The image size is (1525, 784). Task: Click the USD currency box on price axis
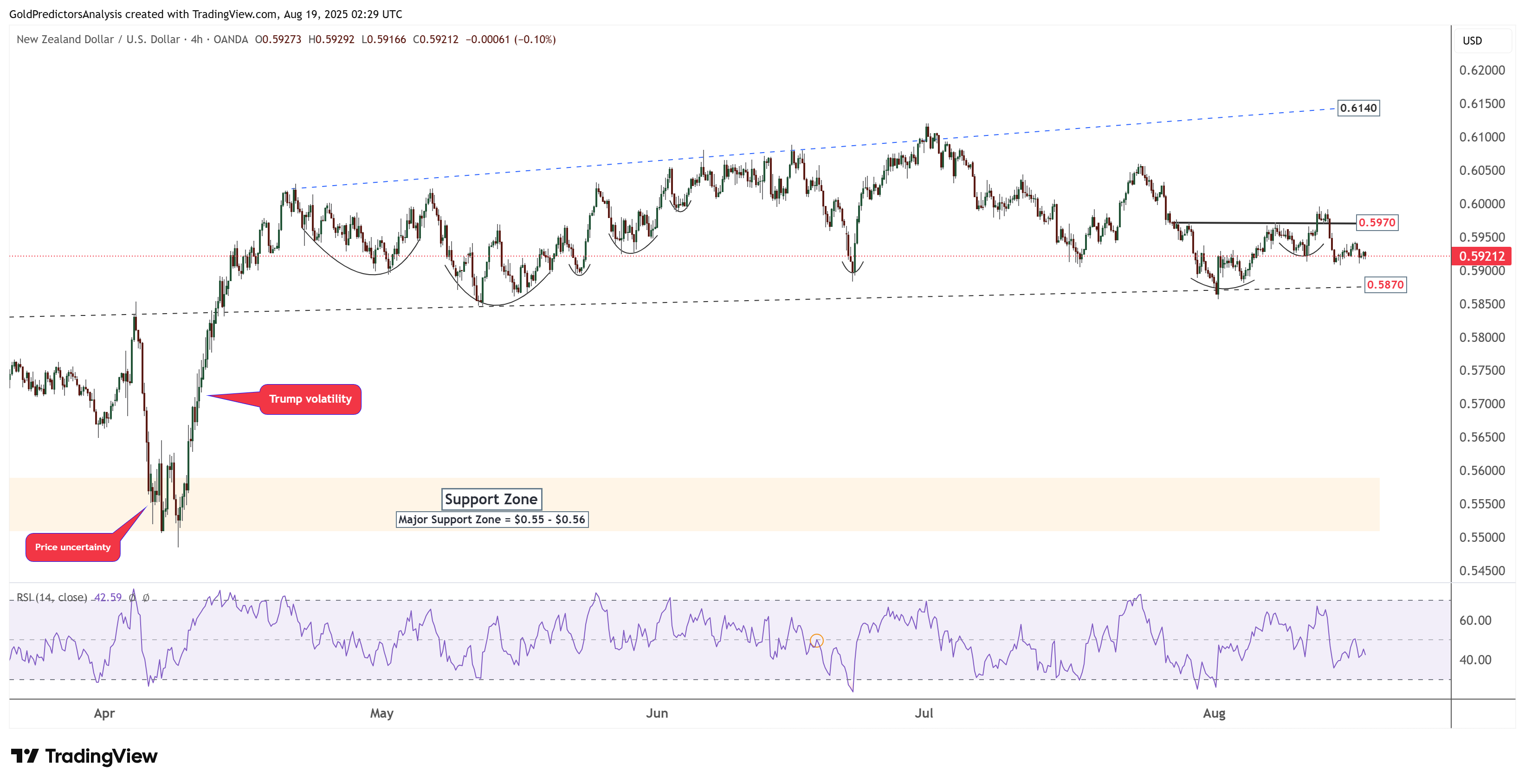pyautogui.click(x=1482, y=40)
